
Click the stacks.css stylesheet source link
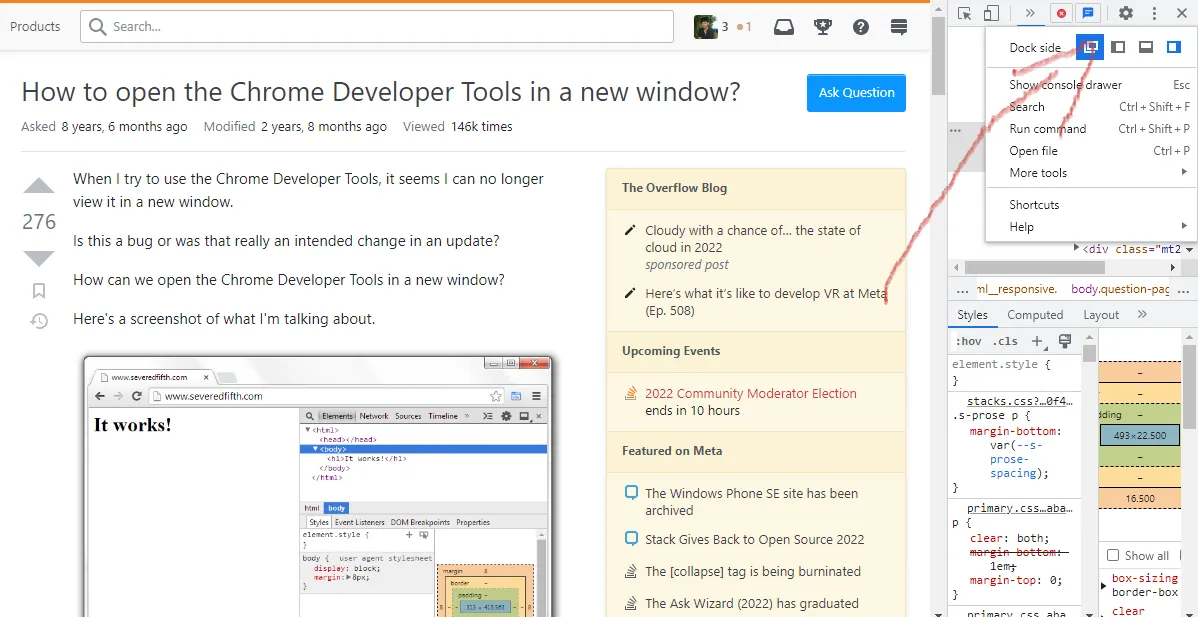[1020, 401]
